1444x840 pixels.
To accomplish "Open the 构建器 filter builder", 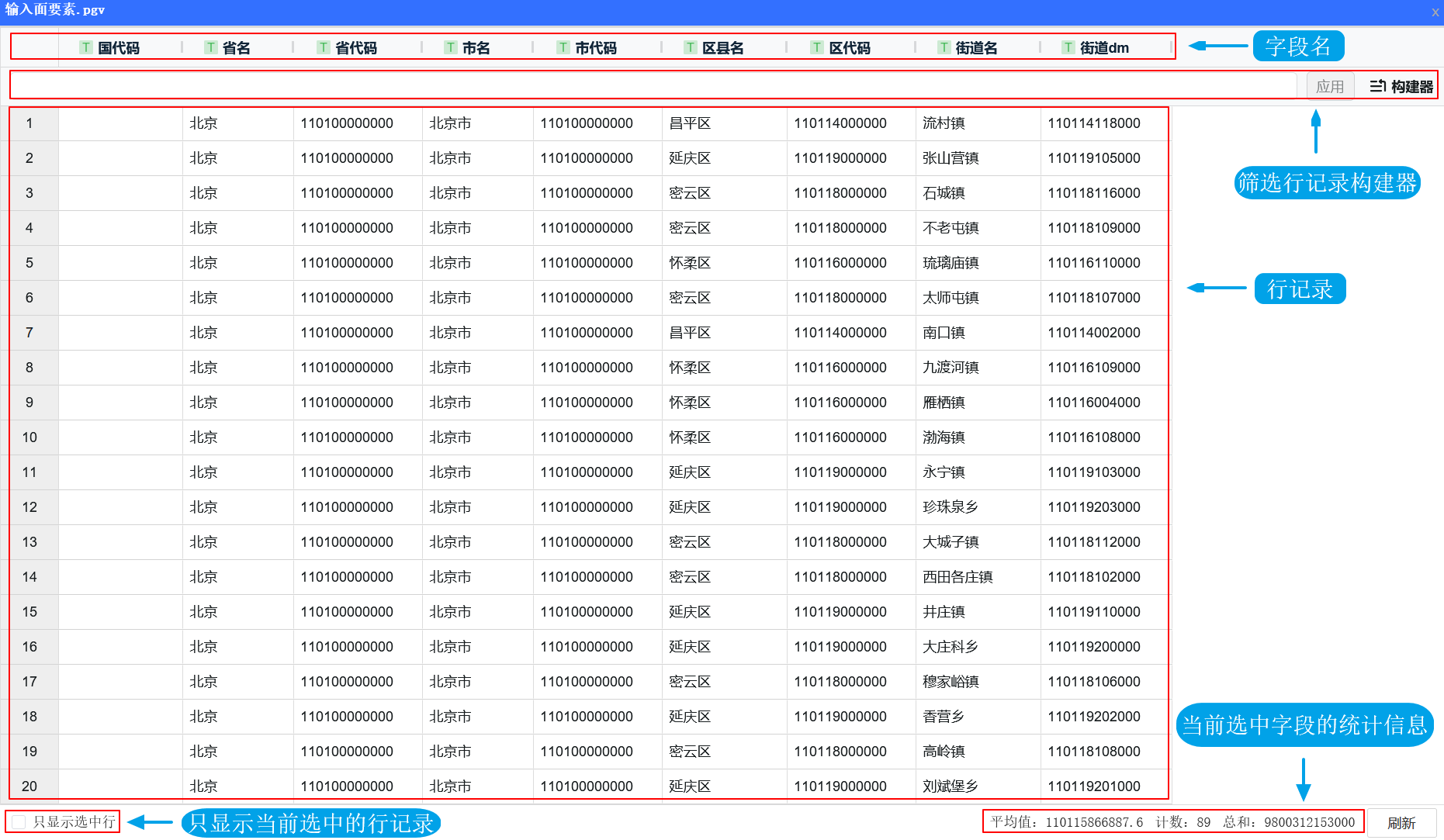I will (1401, 86).
